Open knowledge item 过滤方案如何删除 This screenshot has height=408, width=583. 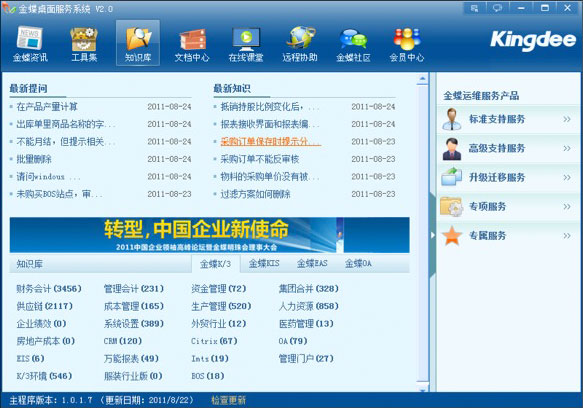[x=255, y=194]
